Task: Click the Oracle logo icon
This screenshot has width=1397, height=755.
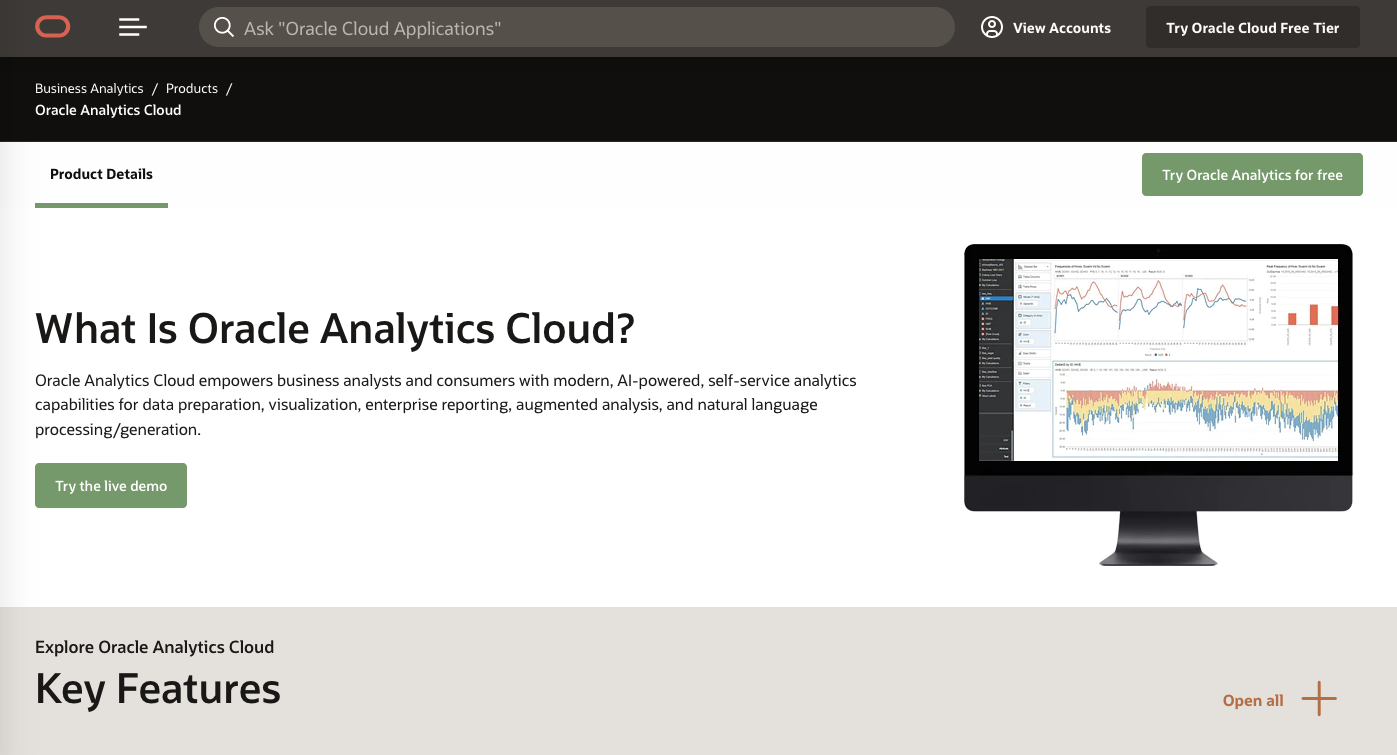Action: pyautogui.click(x=53, y=27)
